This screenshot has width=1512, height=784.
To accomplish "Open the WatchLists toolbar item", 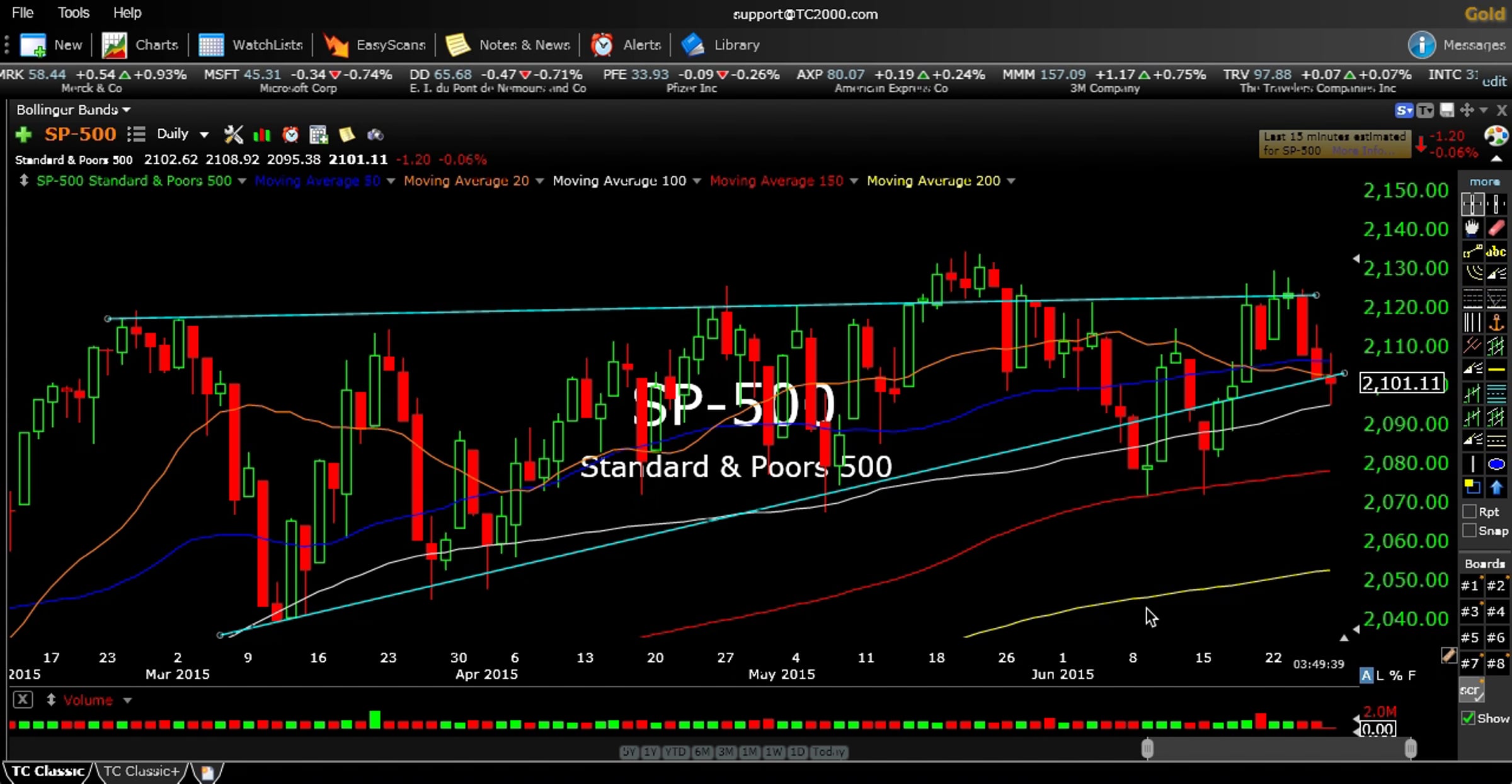I will 251,45.
